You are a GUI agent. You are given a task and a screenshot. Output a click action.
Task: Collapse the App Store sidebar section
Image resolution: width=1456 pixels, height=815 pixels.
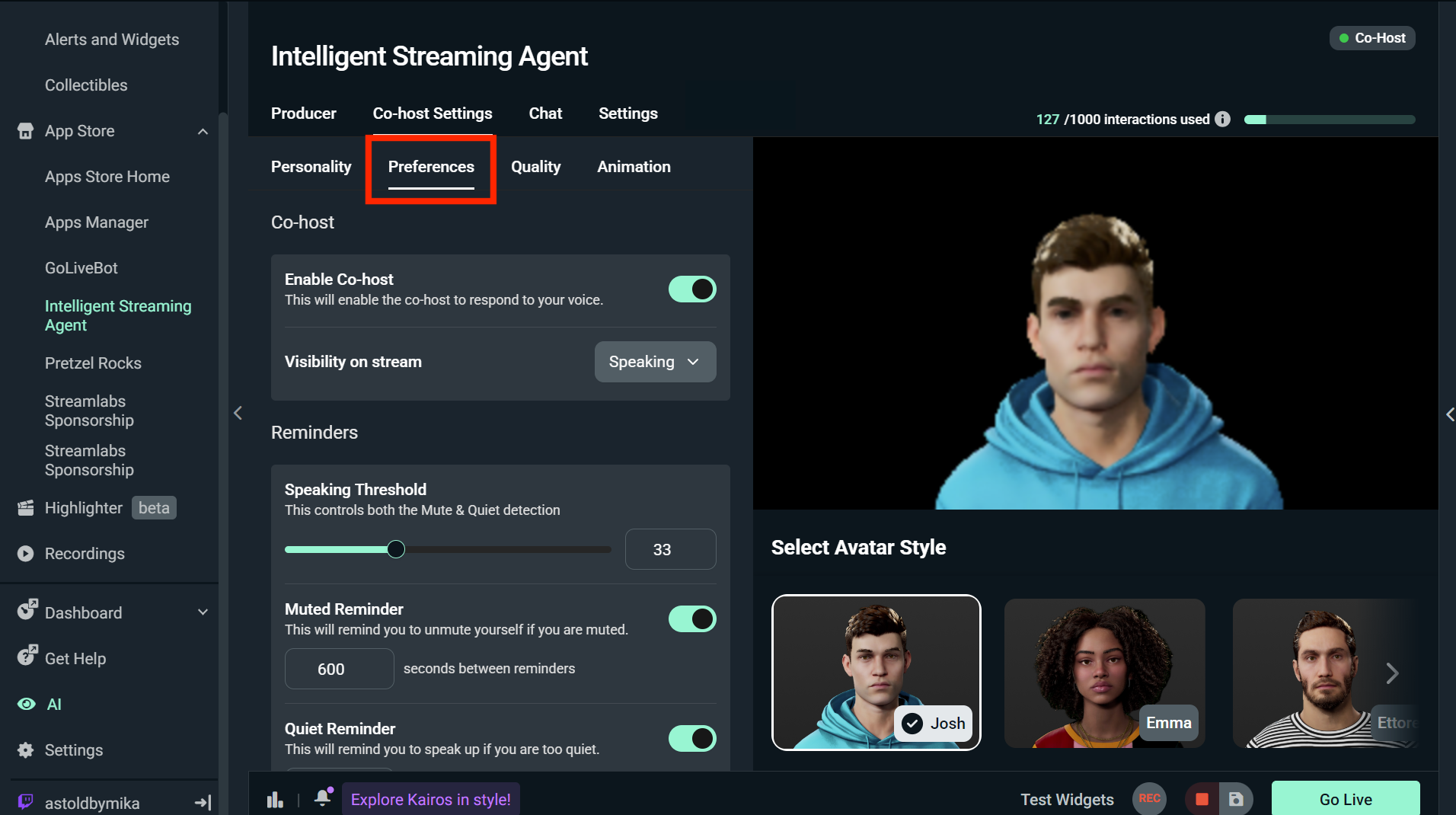[202, 131]
